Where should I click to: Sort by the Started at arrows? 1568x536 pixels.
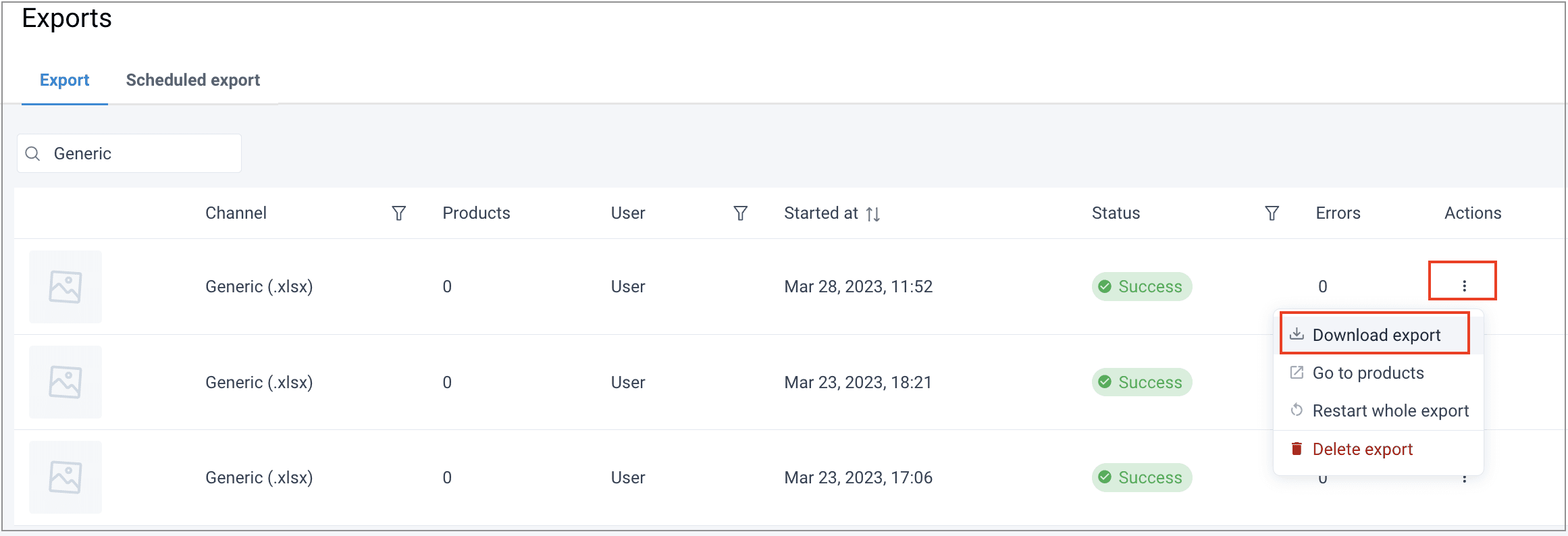tap(873, 214)
